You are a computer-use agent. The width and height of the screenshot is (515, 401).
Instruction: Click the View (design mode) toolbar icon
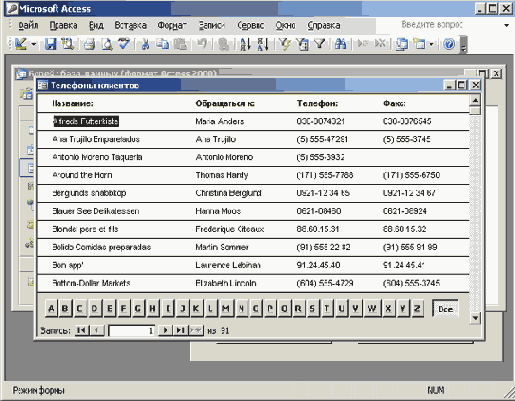click(x=21, y=44)
